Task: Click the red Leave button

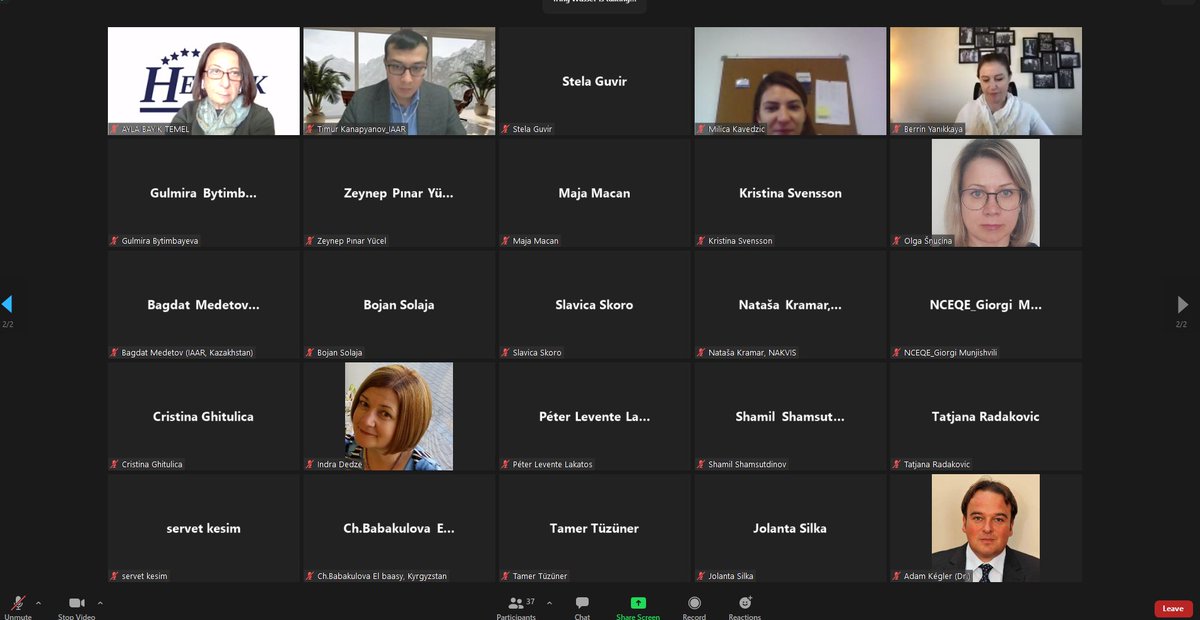Action: (1173, 608)
